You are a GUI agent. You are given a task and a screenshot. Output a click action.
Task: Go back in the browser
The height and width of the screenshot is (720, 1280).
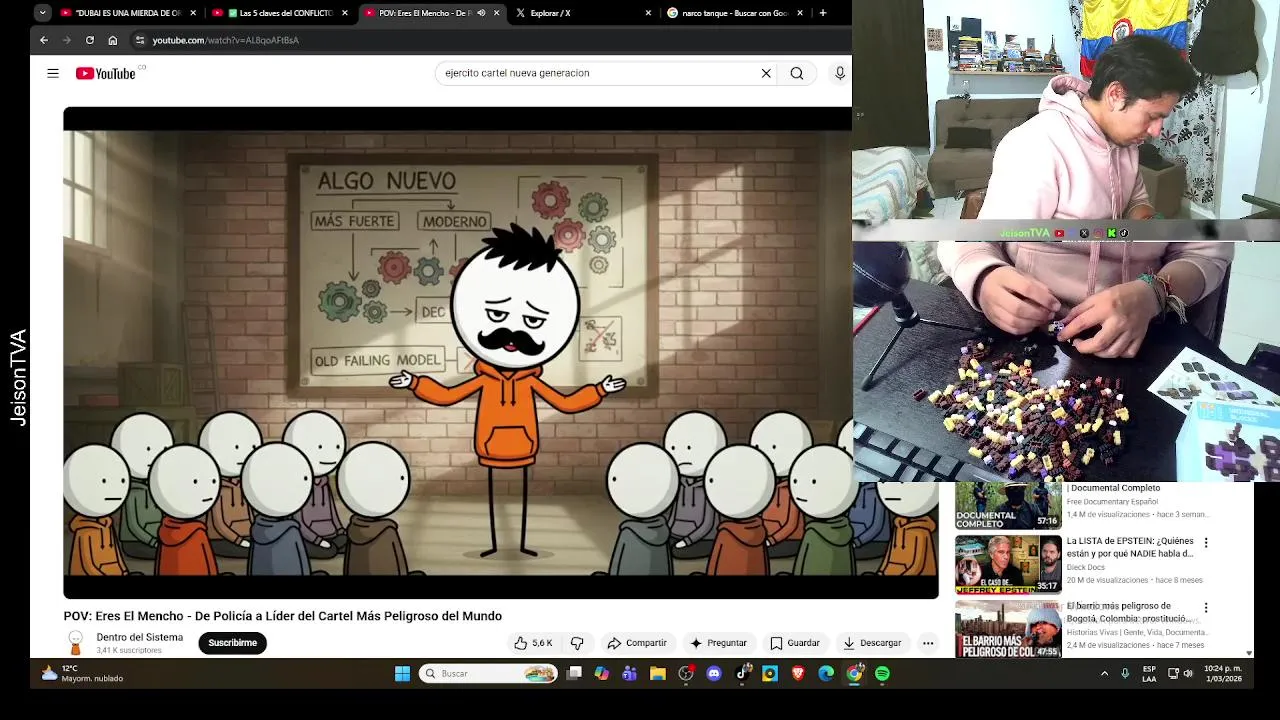tap(44, 40)
